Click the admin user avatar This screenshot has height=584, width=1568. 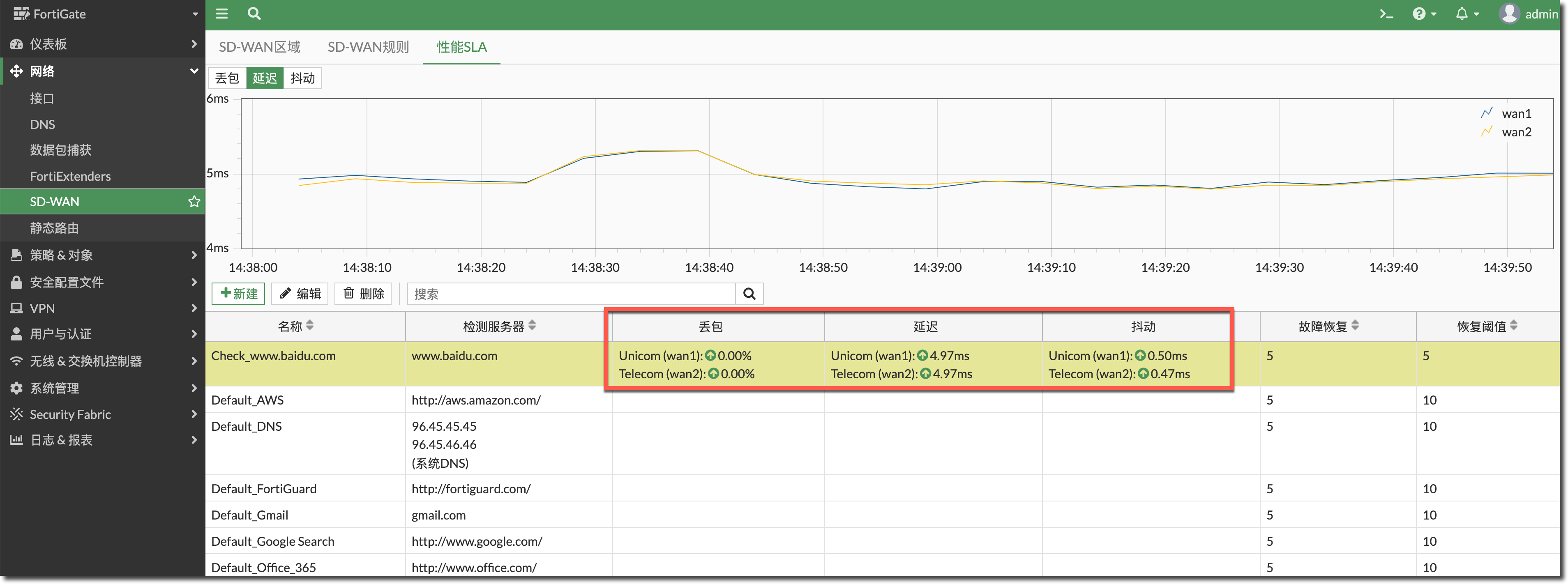1509,14
